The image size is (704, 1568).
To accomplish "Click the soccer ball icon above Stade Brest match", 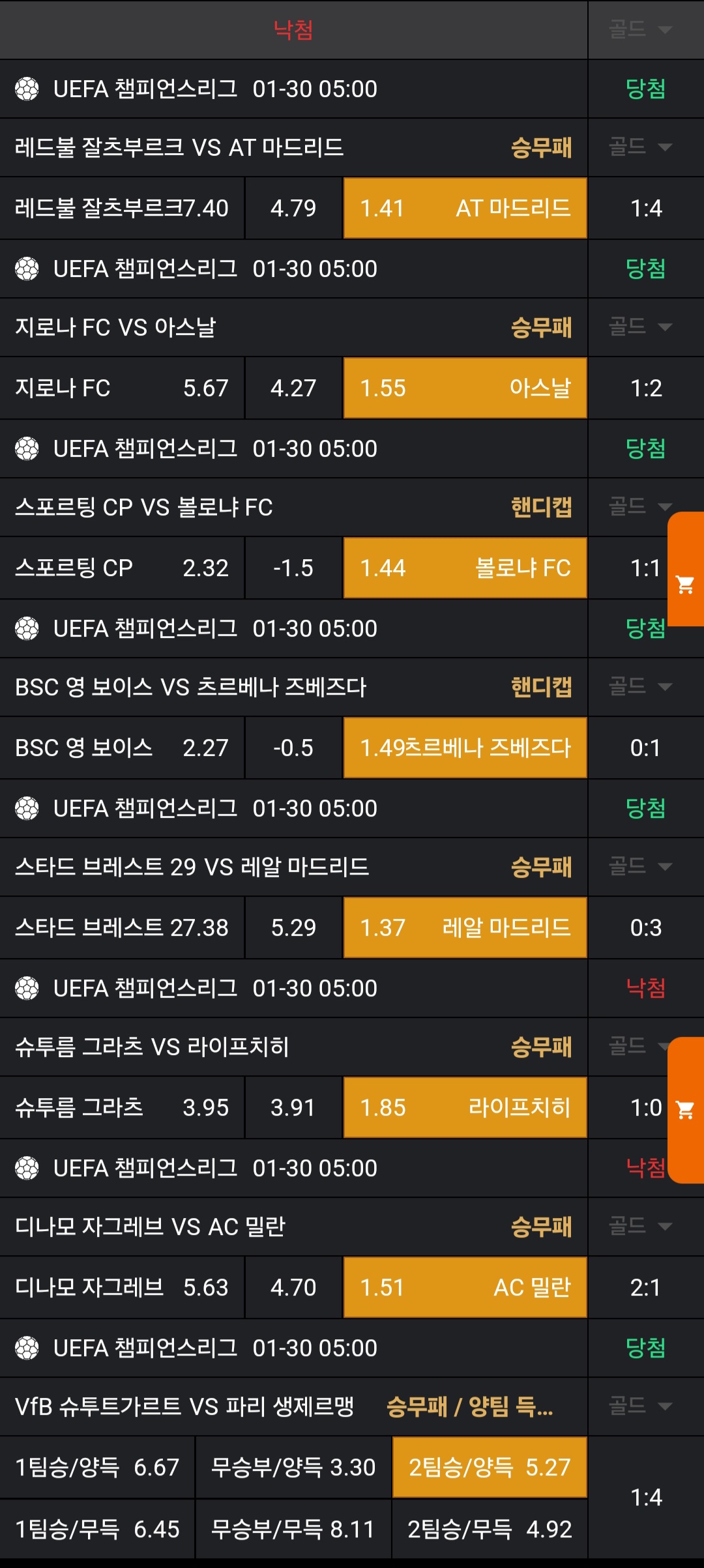I will click(27, 808).
